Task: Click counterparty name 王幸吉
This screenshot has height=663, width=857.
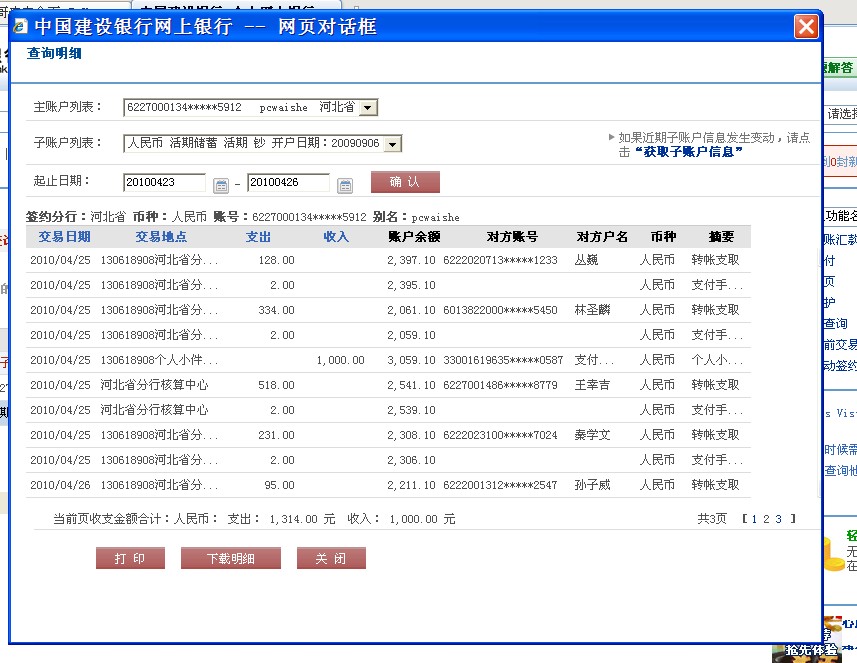Action: click(592, 385)
